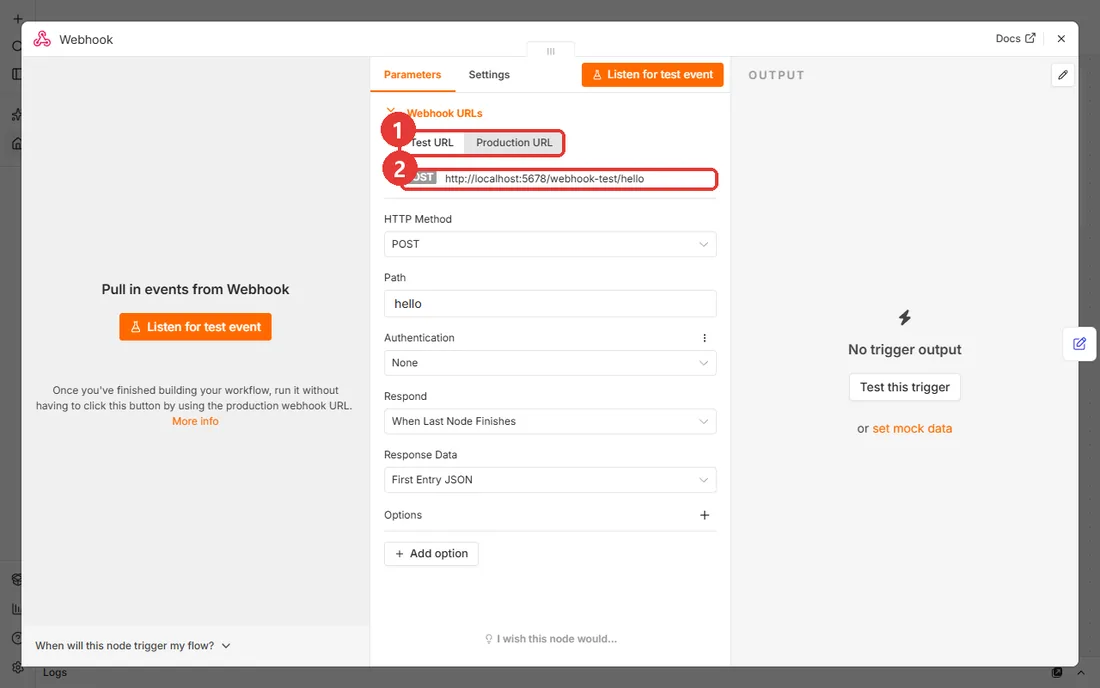Click the Add option button
1100x688 pixels.
[x=431, y=553]
